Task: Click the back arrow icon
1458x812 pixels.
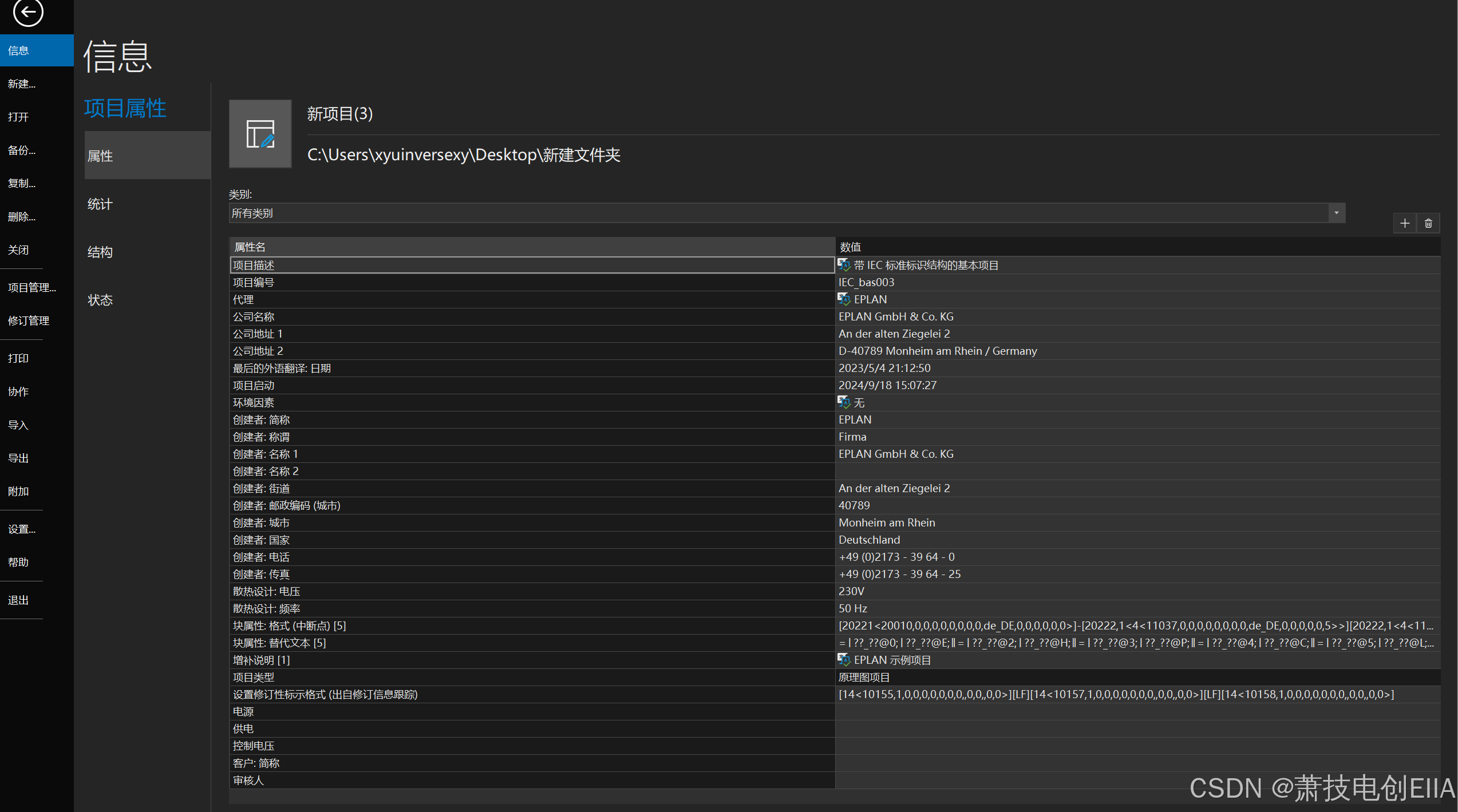Action: (28, 12)
